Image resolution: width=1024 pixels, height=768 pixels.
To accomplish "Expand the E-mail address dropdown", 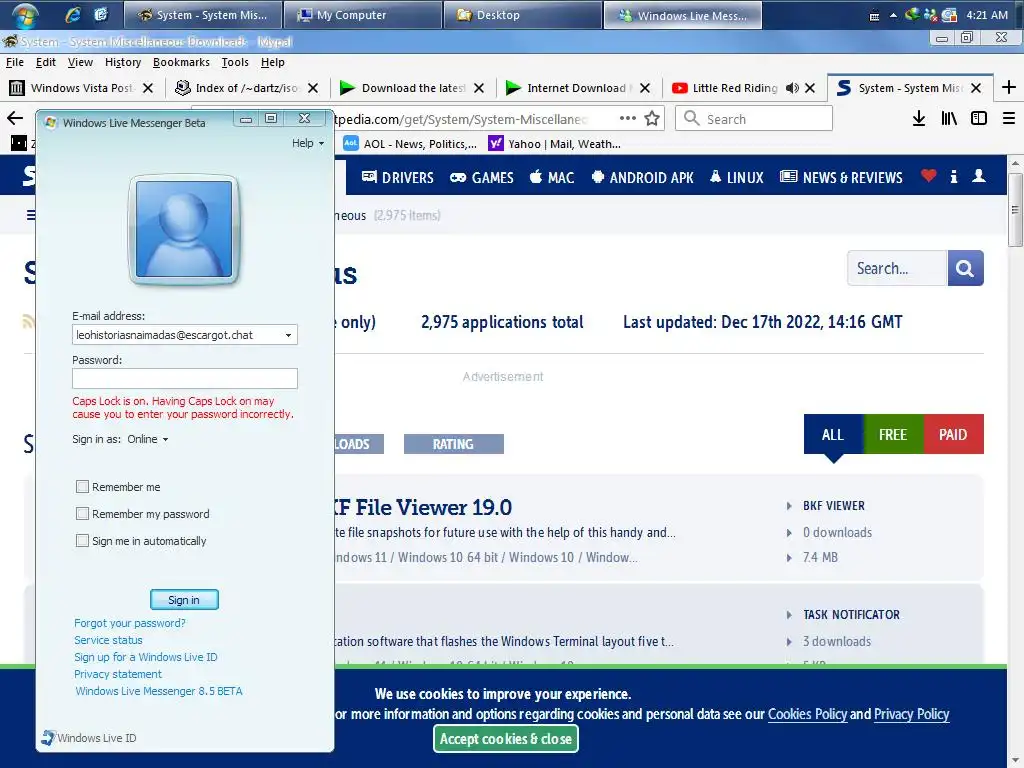I will tap(288, 335).
